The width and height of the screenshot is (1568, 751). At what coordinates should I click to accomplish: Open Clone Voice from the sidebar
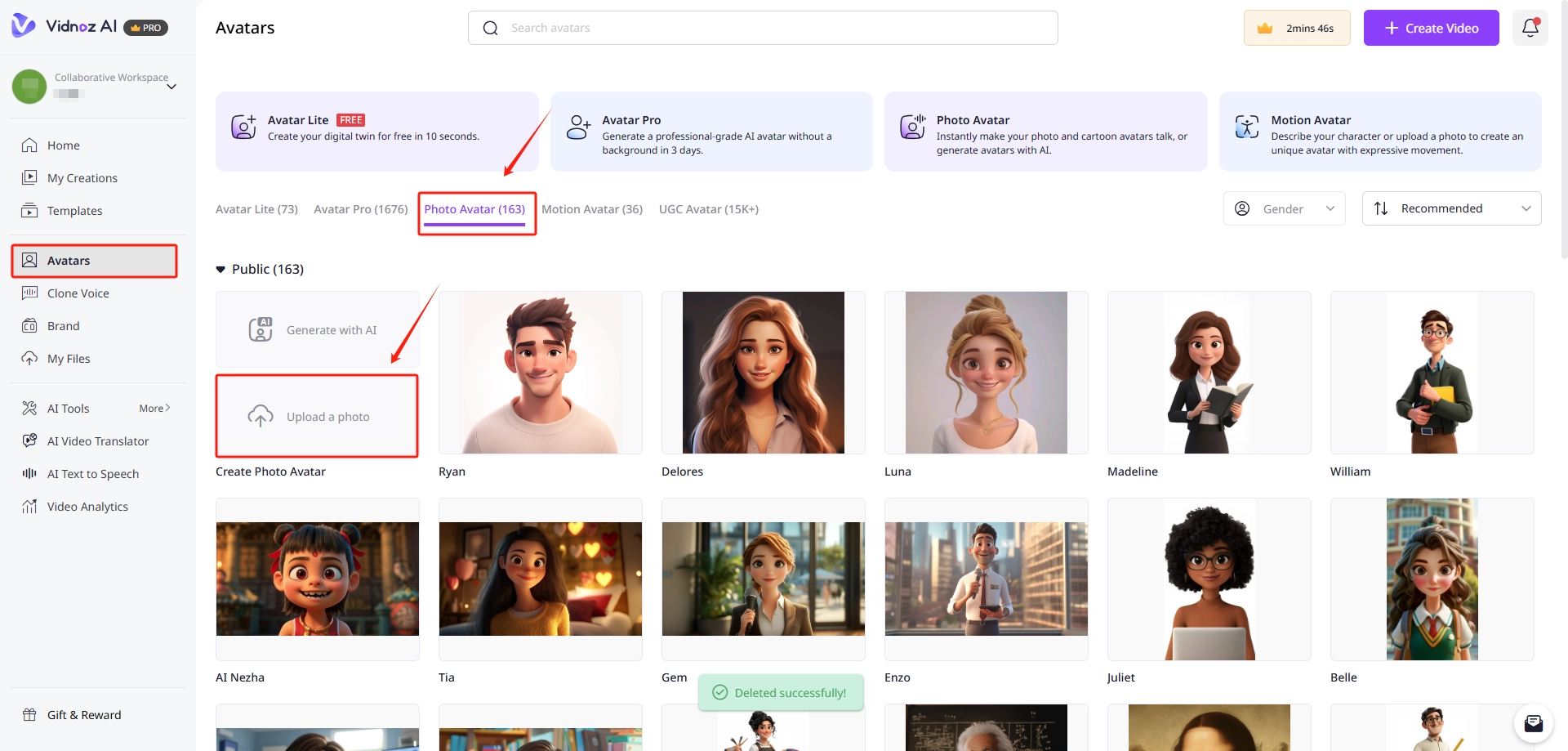click(x=78, y=293)
